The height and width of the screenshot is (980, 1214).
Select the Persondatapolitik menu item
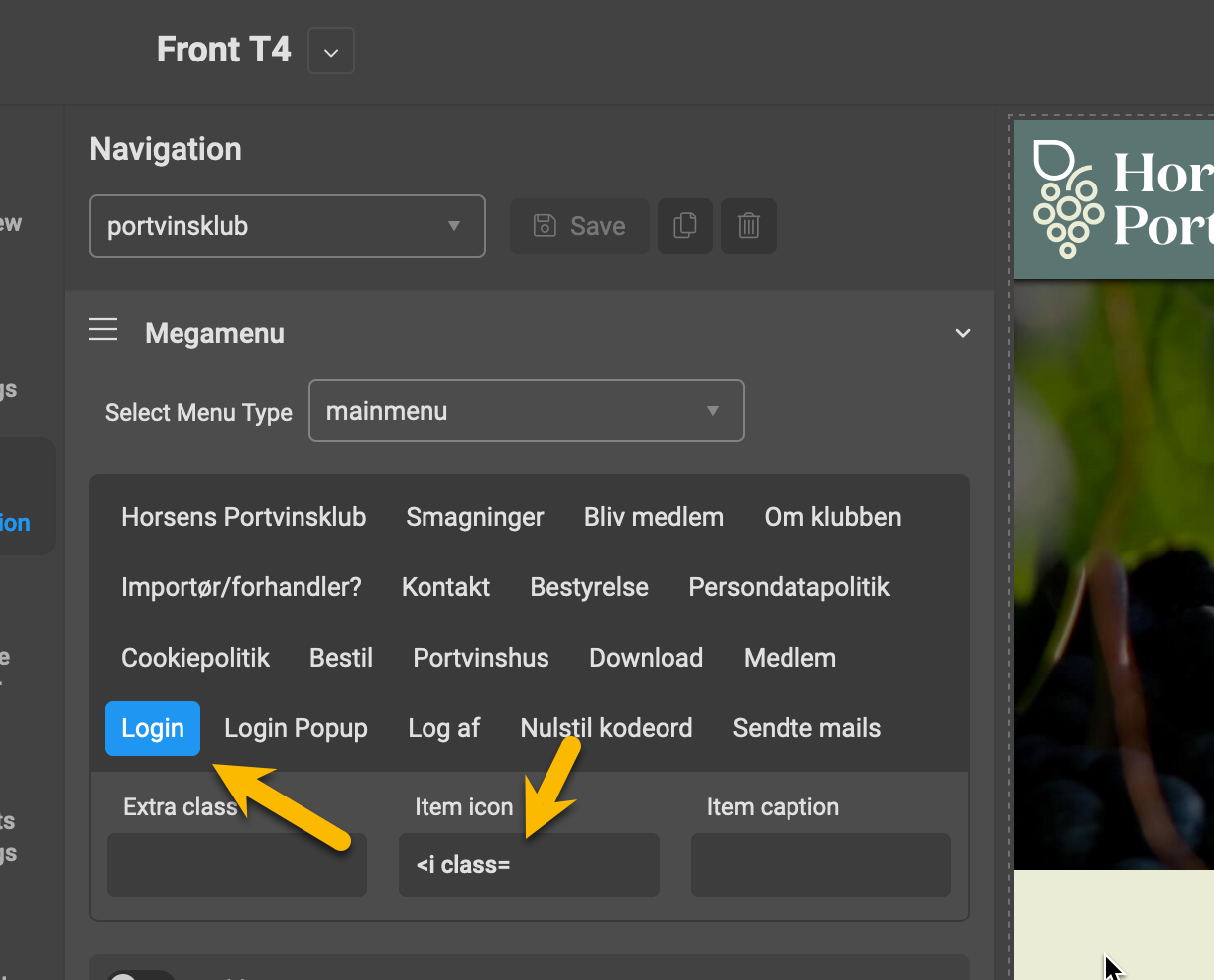coord(789,587)
